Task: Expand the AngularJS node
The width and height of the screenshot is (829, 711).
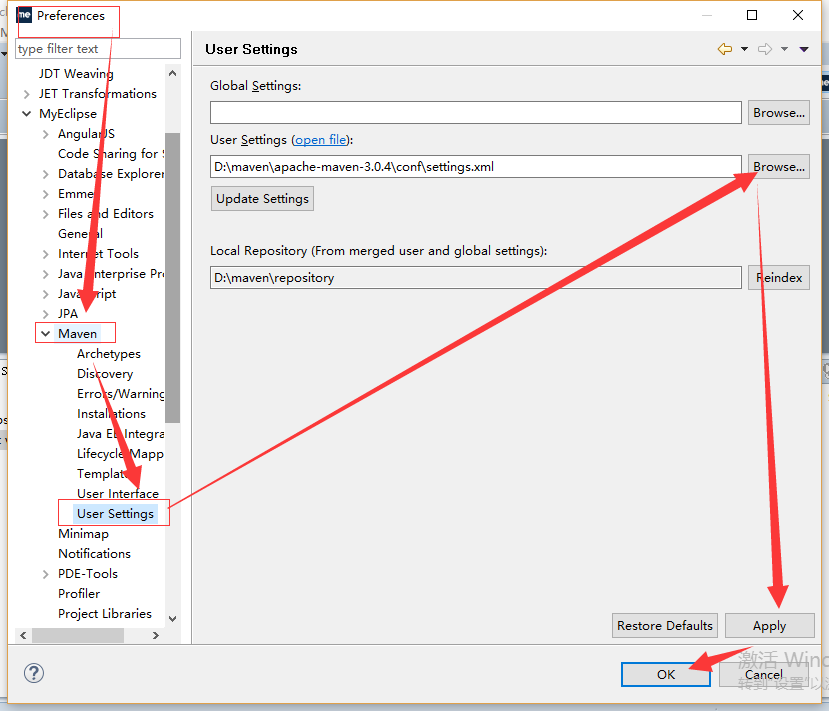Action: (x=45, y=134)
